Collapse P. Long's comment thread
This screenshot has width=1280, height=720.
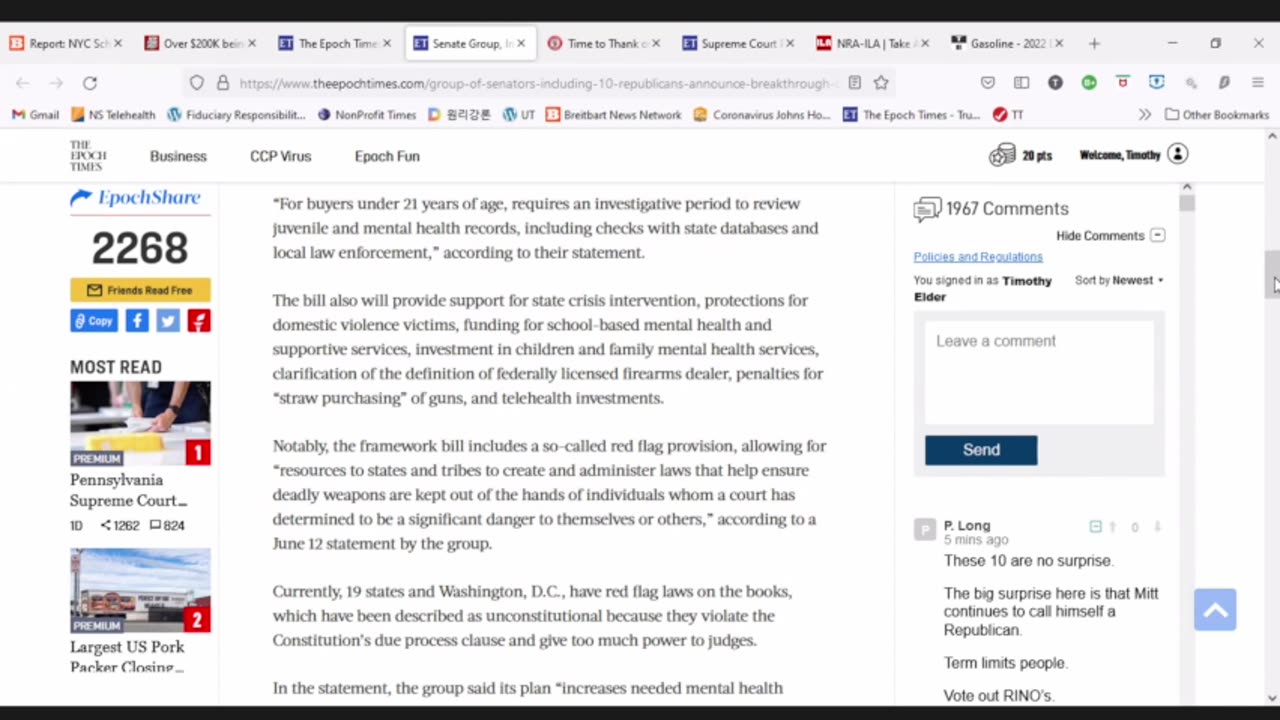point(1095,527)
